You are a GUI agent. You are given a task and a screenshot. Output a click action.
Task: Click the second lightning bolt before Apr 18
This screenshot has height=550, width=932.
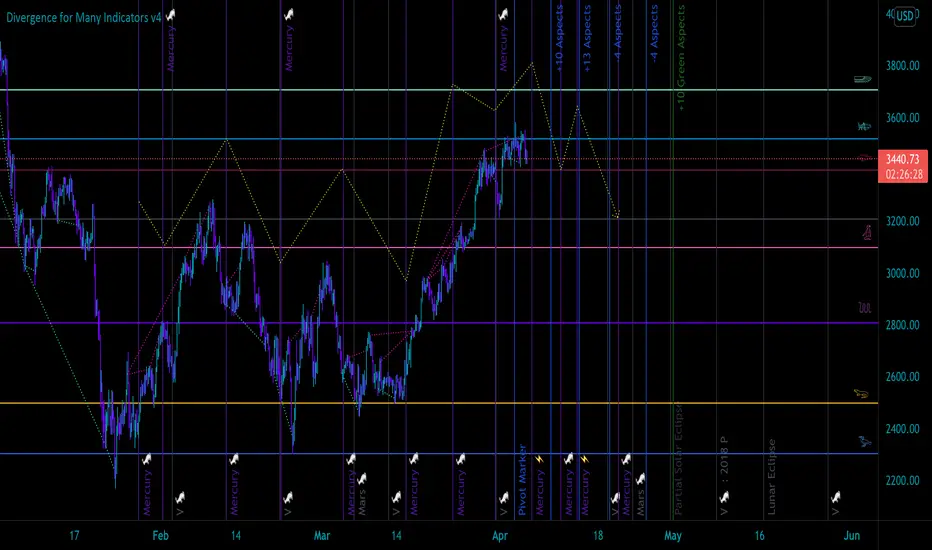pyautogui.click(x=585, y=459)
